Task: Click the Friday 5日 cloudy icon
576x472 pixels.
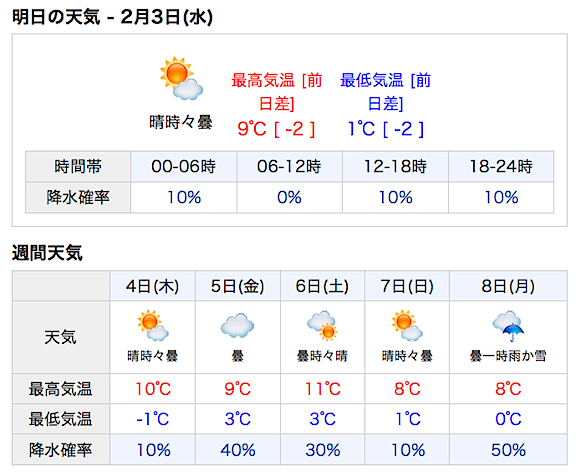Action: 237,325
